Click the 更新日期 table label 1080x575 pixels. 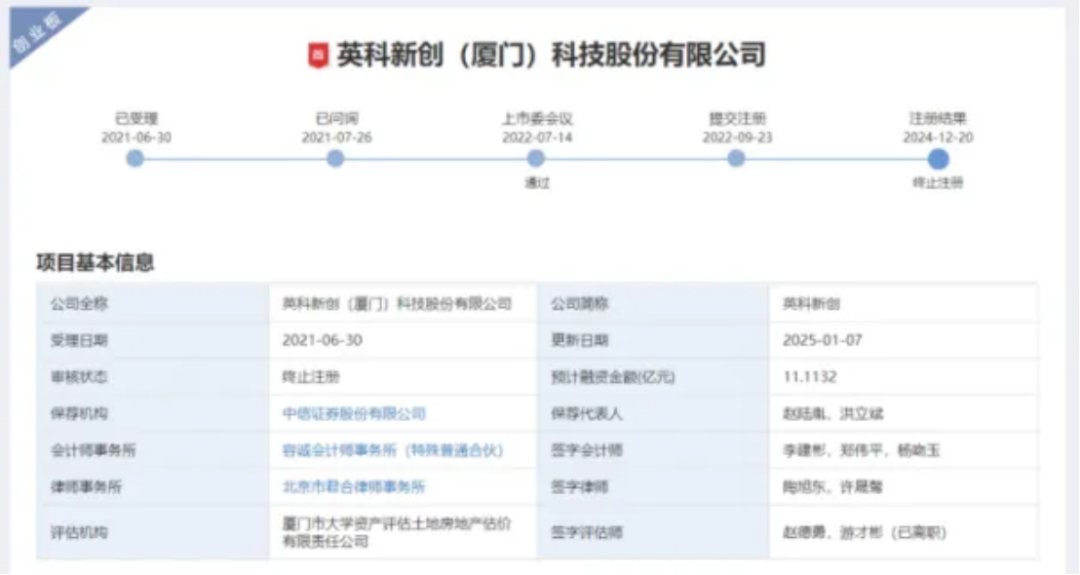tap(580, 340)
